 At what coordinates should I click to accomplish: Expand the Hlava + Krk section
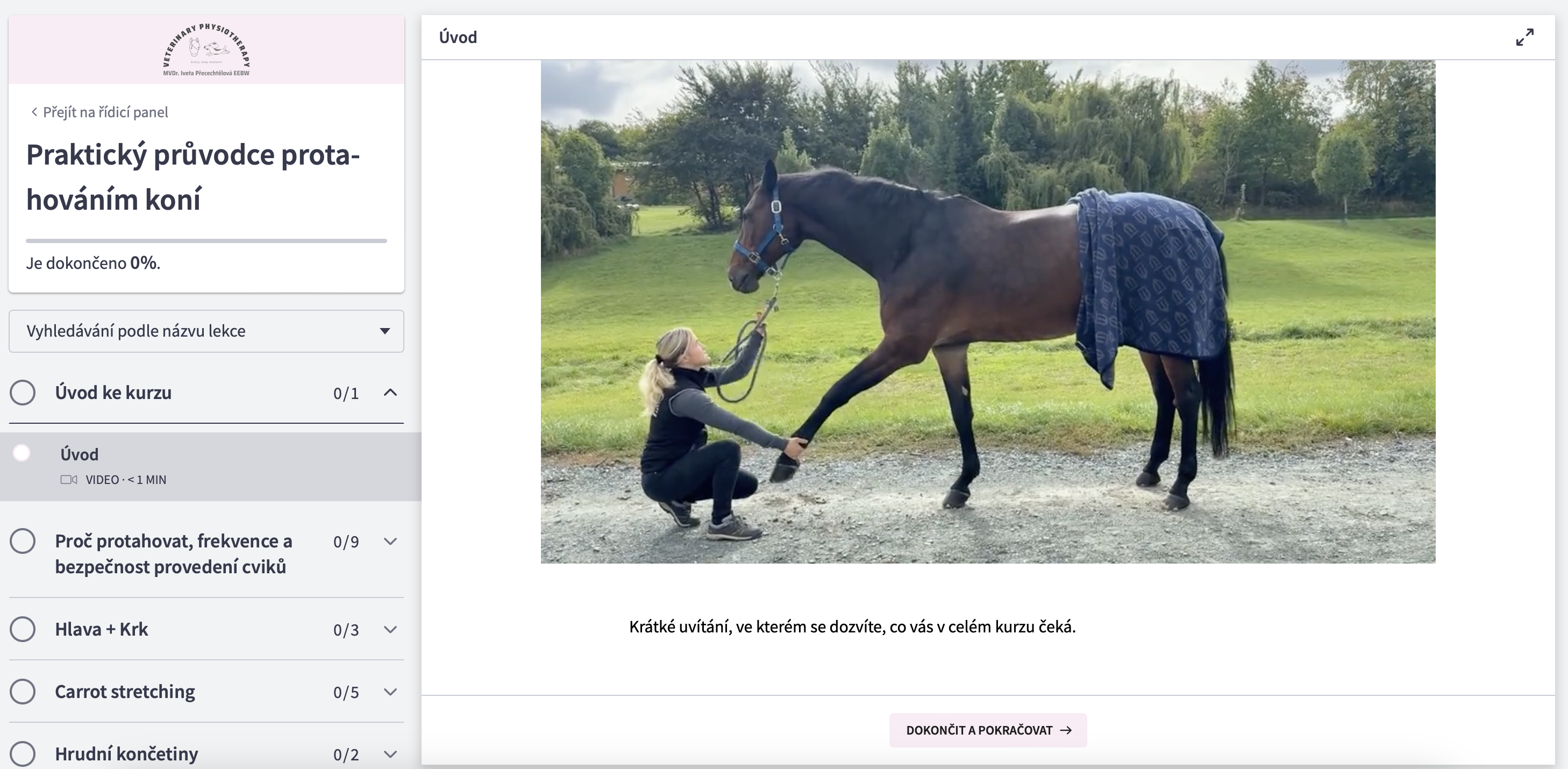(390, 629)
